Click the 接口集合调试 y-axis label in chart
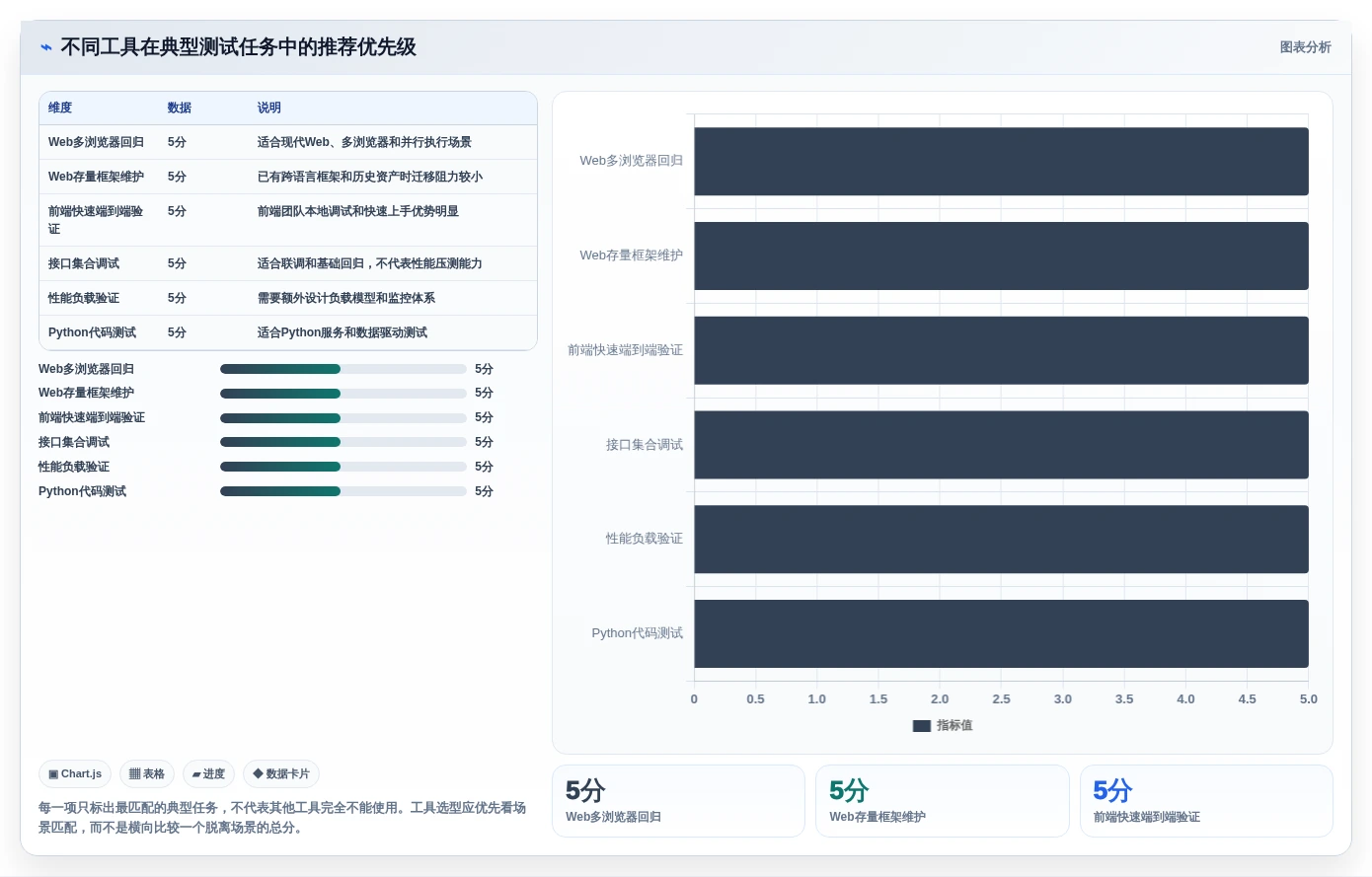 [x=645, y=445]
